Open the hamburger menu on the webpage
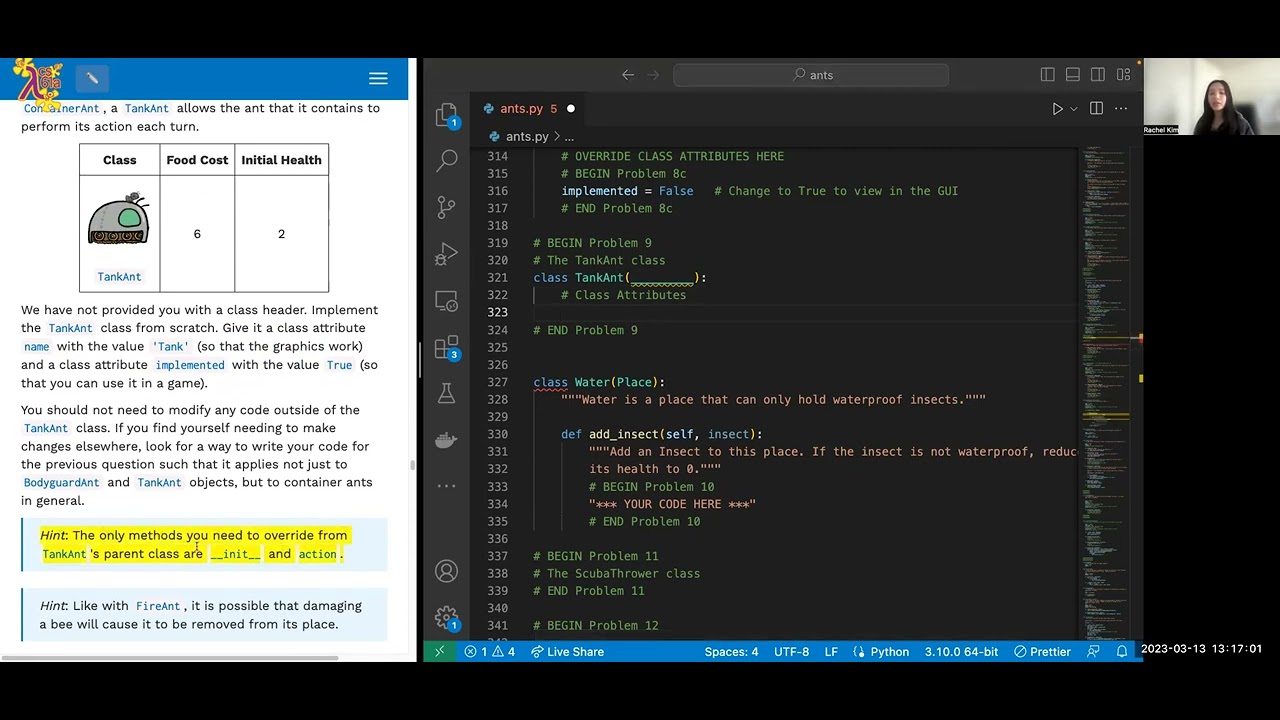 pyautogui.click(x=378, y=79)
